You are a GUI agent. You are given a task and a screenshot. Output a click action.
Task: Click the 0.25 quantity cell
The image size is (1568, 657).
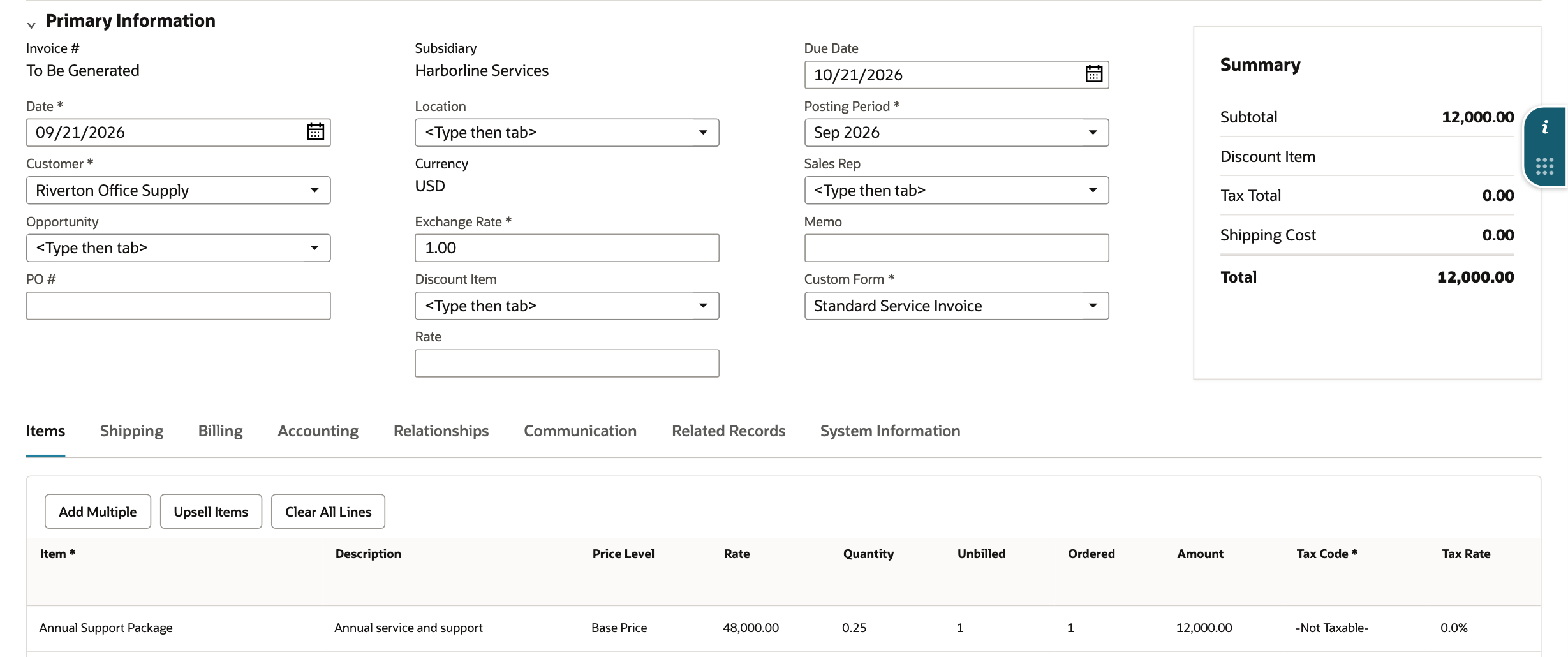coord(854,628)
